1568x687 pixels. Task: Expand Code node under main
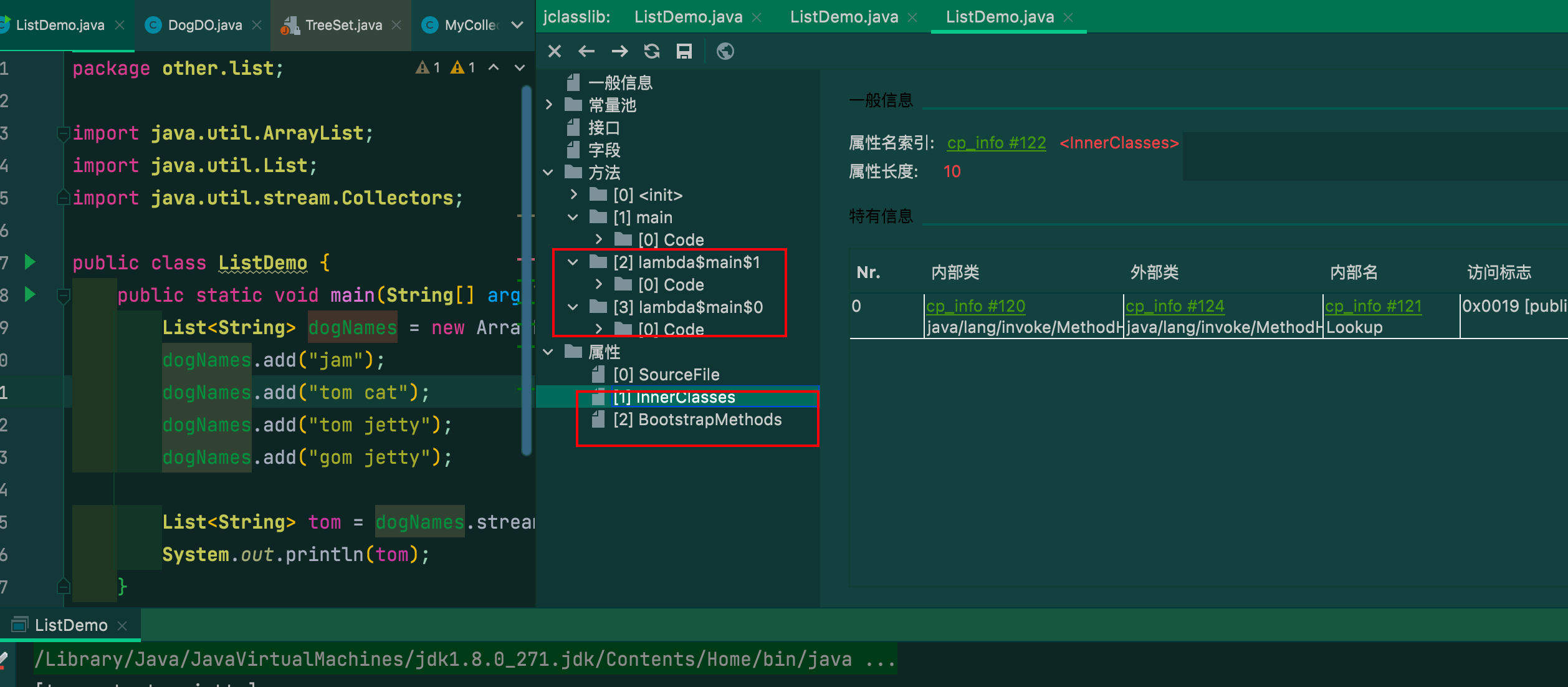pyautogui.click(x=599, y=239)
